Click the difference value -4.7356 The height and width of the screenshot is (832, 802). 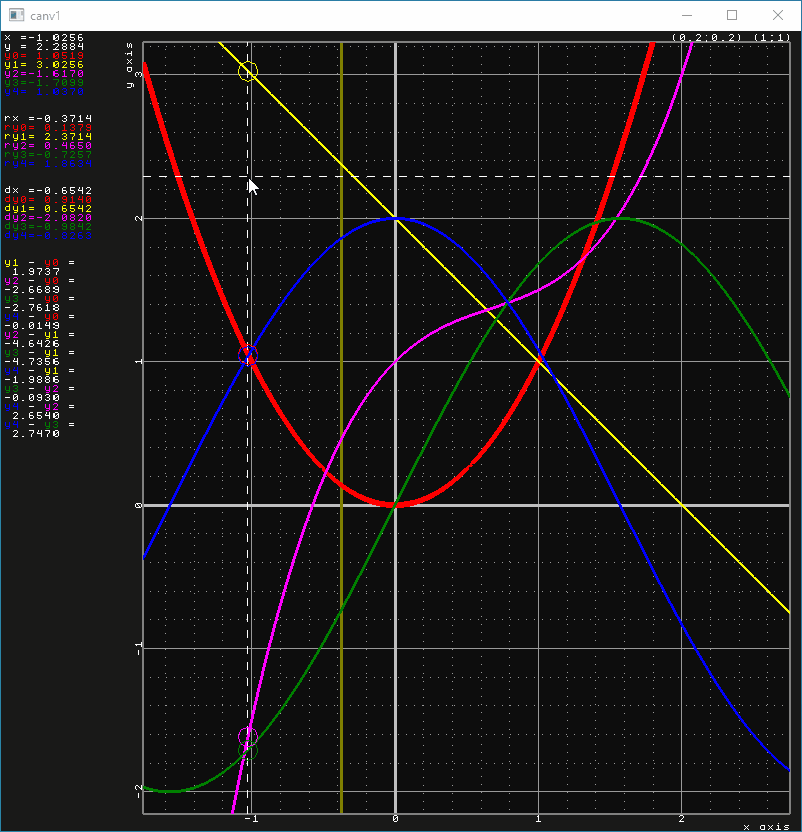(32, 362)
